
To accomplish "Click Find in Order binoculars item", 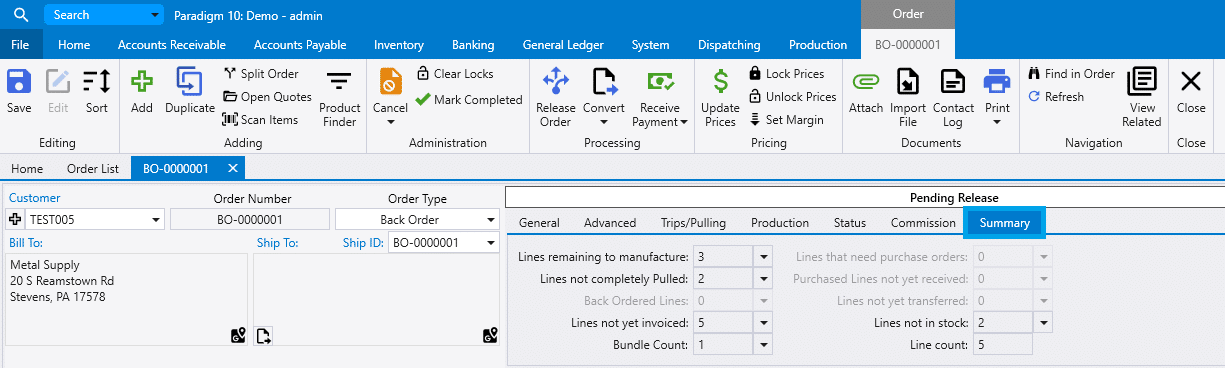I will [x=1071, y=74].
